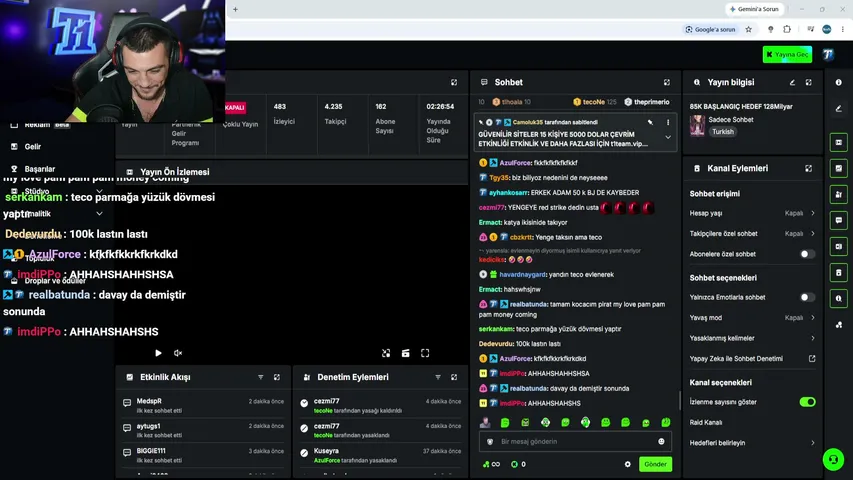Focus the Bir mesaj gönderin input
This screenshot has height=480, width=853.
(x=575, y=441)
